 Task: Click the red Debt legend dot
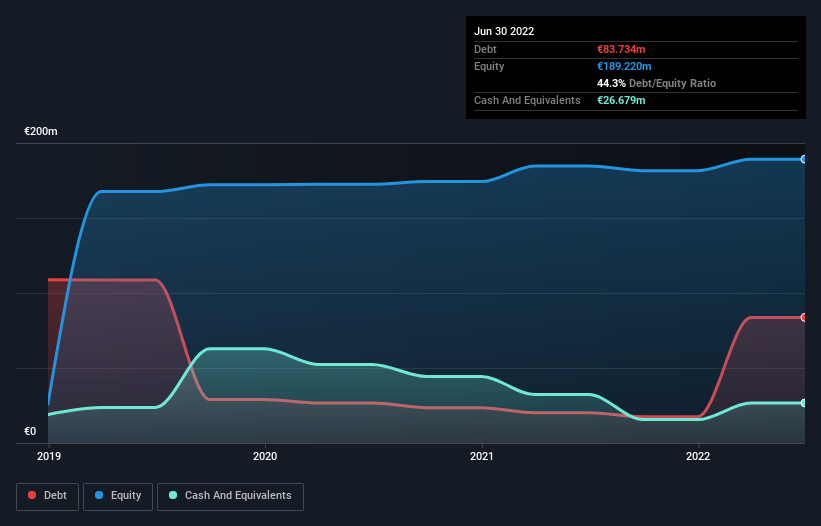(x=32, y=495)
